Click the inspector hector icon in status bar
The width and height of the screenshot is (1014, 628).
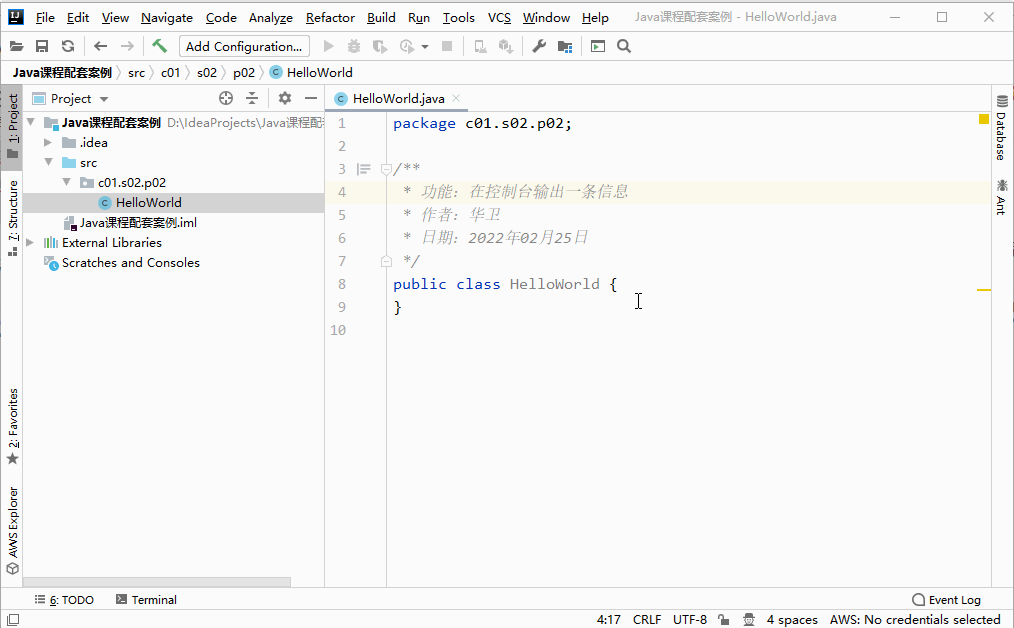(749, 620)
